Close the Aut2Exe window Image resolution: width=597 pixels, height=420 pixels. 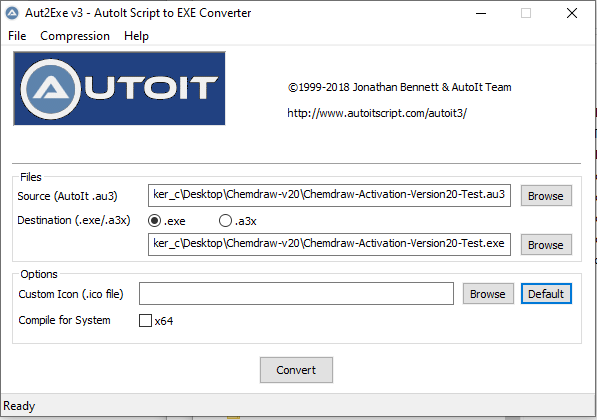[571, 13]
